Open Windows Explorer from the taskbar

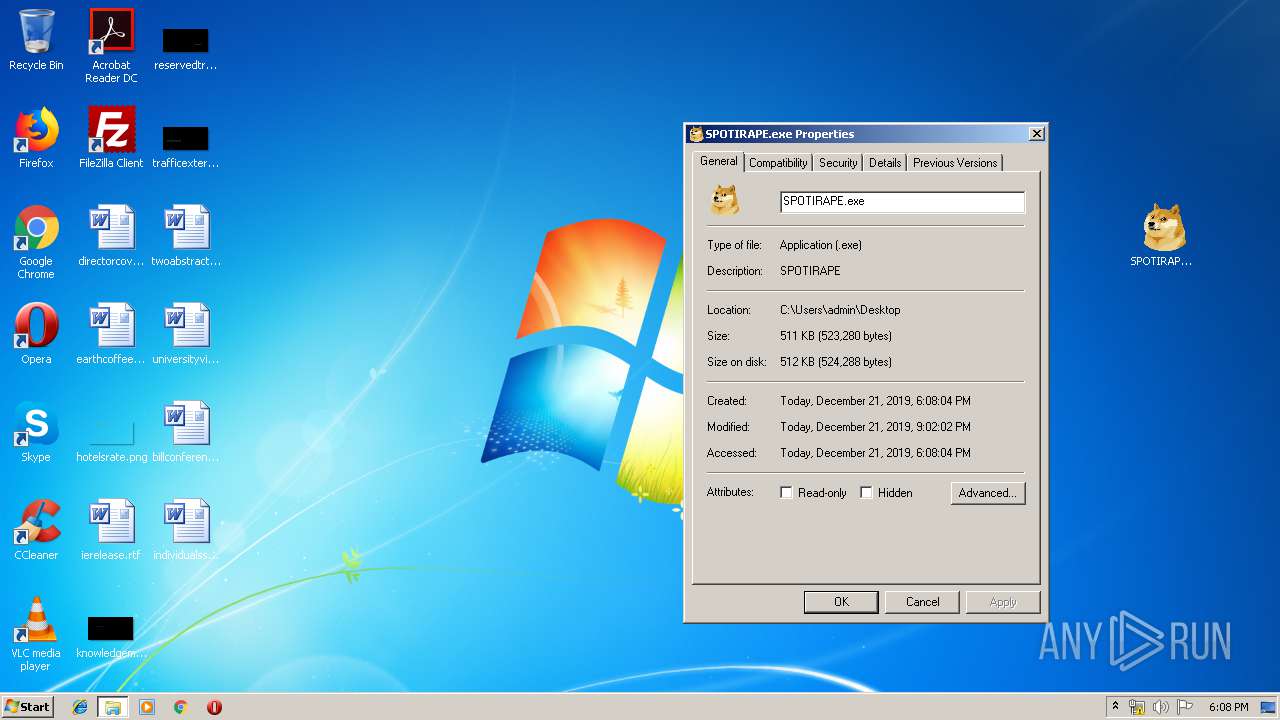point(113,707)
